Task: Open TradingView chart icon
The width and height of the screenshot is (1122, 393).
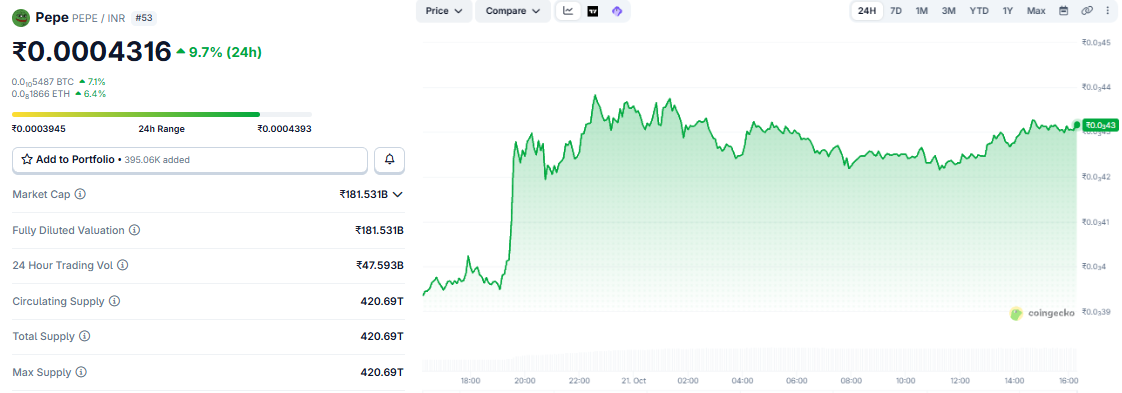Action: click(592, 11)
